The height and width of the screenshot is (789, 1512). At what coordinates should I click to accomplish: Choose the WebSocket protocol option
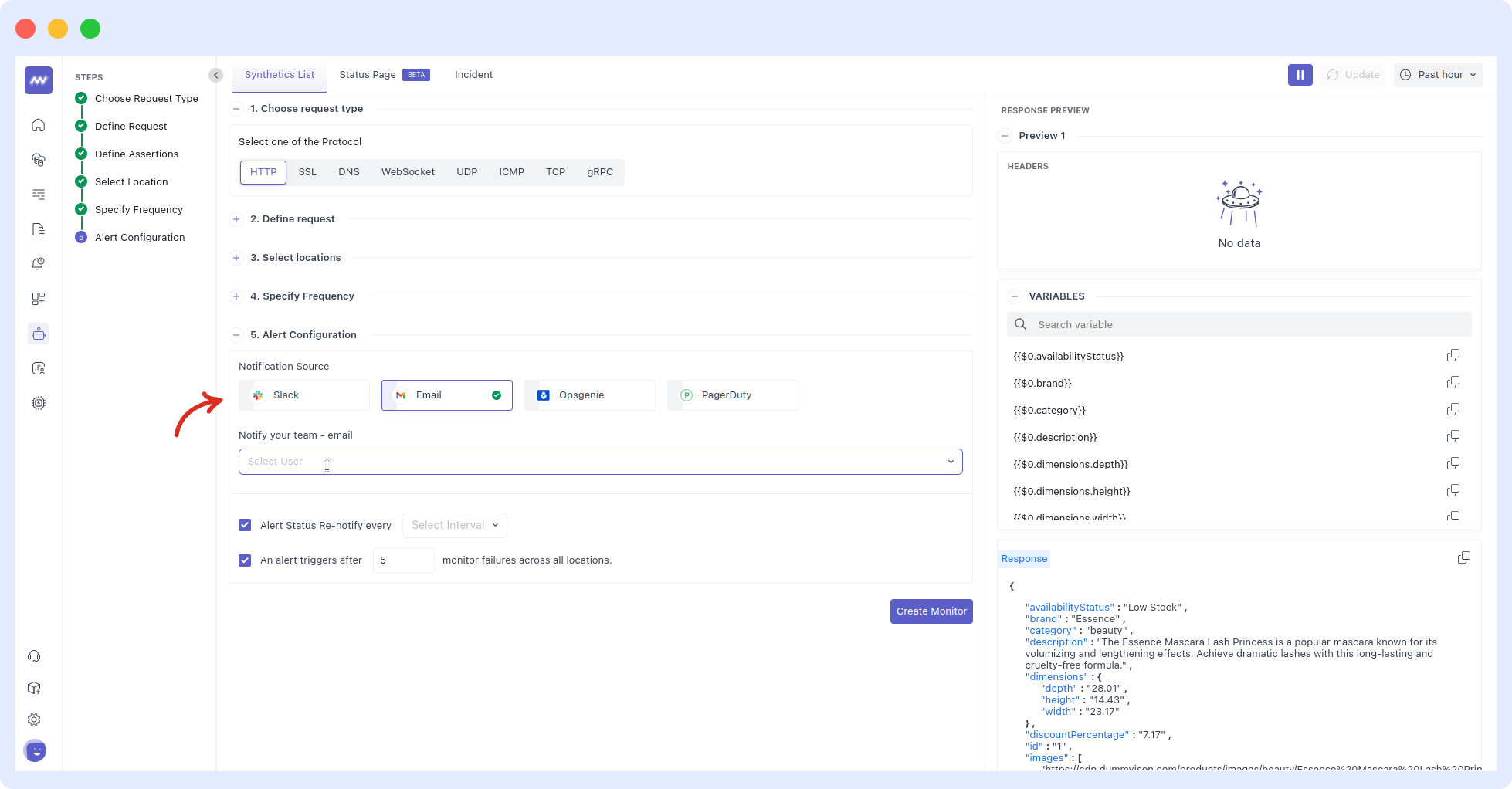(408, 172)
